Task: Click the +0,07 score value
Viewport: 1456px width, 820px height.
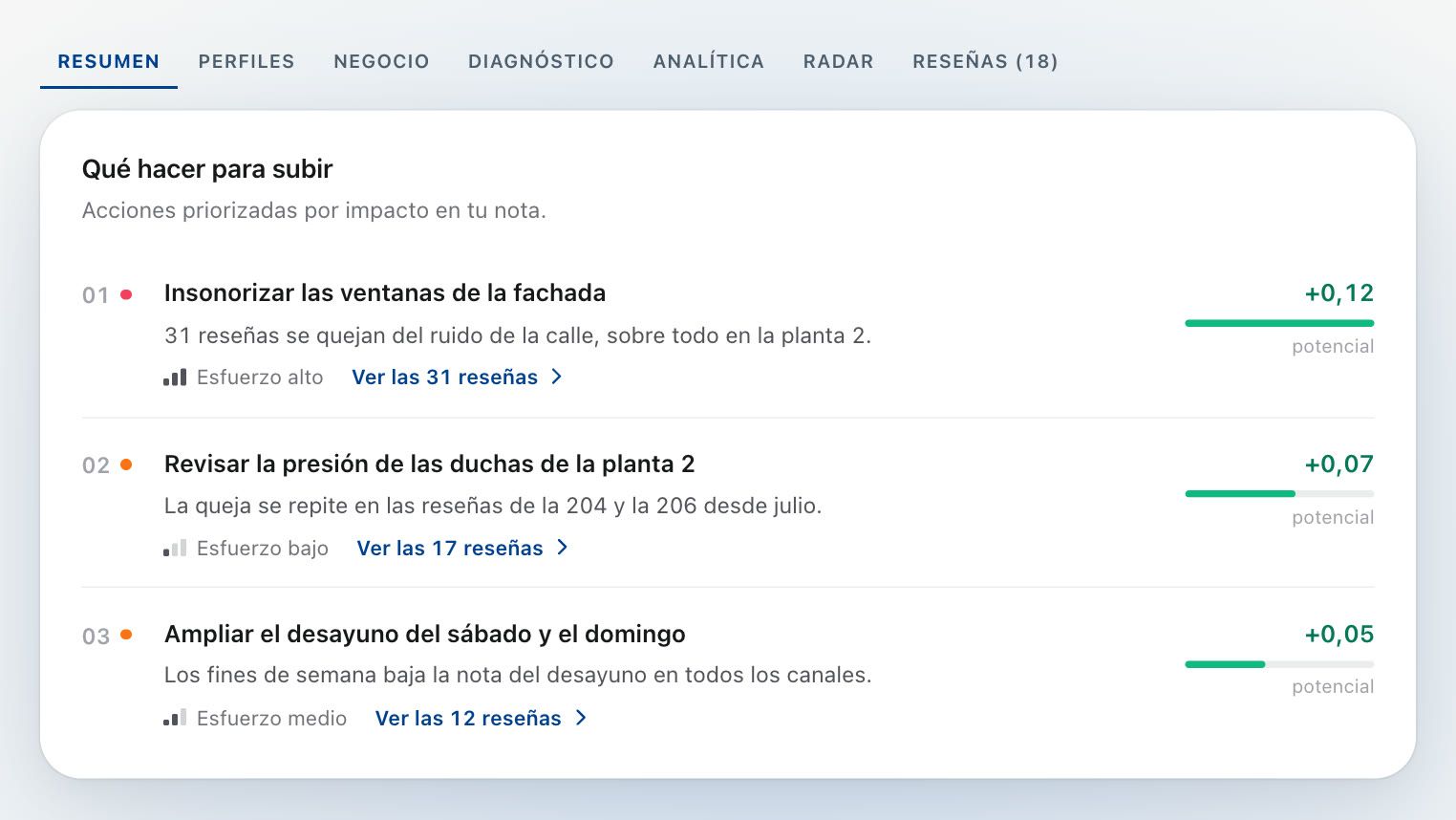Action: (x=1339, y=464)
